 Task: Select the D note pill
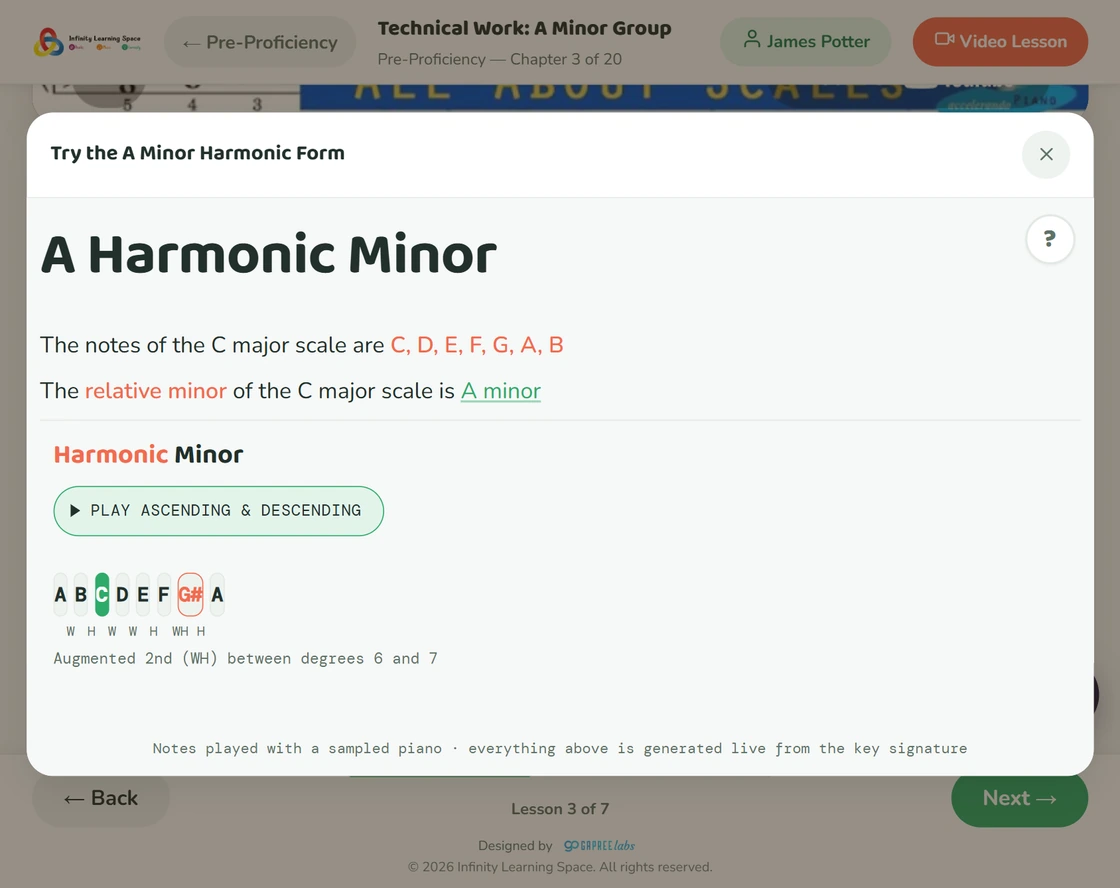(122, 594)
